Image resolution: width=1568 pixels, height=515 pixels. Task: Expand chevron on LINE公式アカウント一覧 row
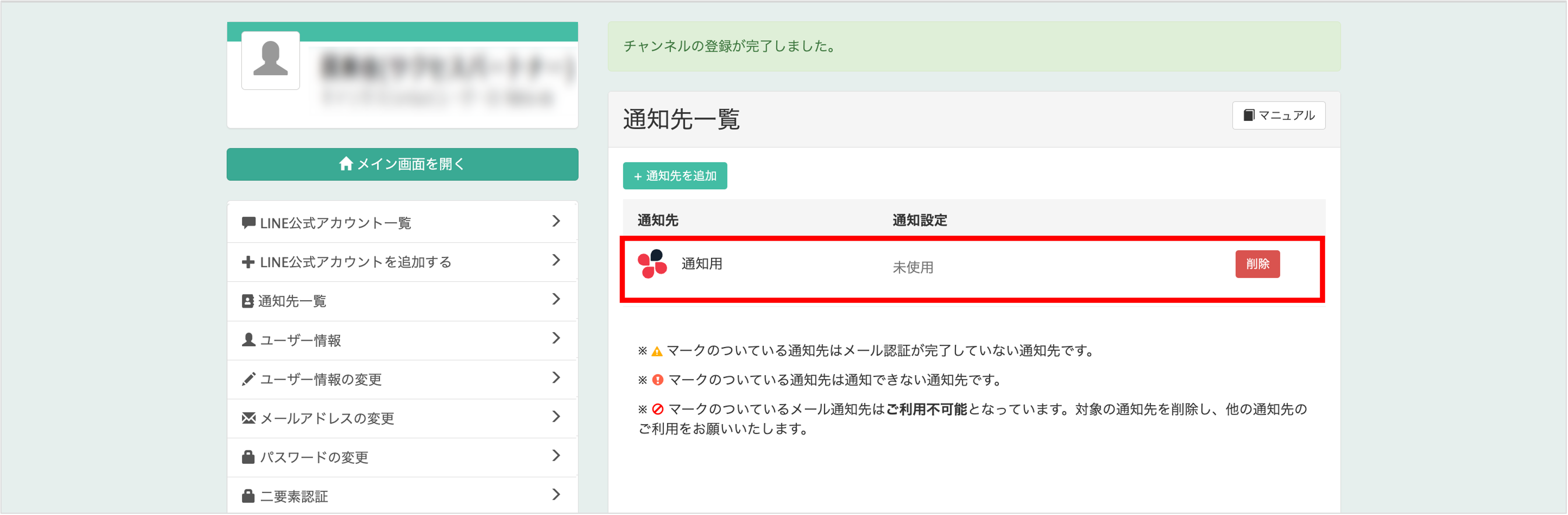555,221
